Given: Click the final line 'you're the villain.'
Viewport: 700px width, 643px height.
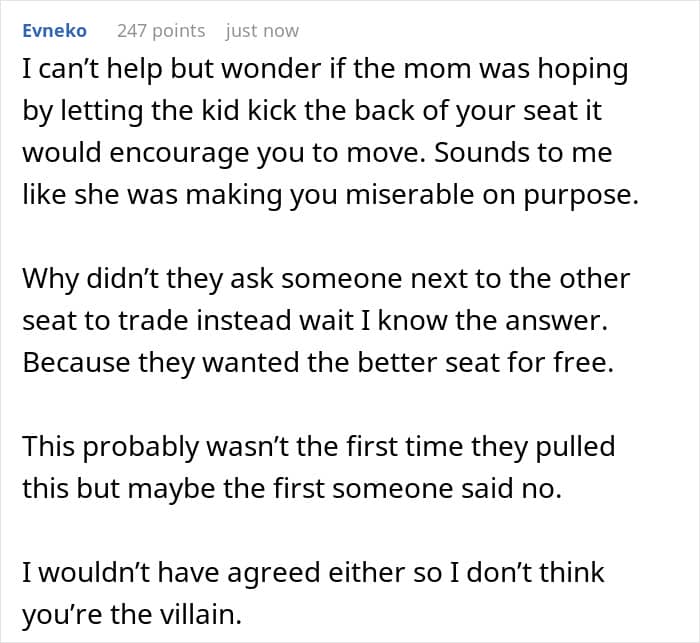Looking at the screenshot, I should click(132, 614).
